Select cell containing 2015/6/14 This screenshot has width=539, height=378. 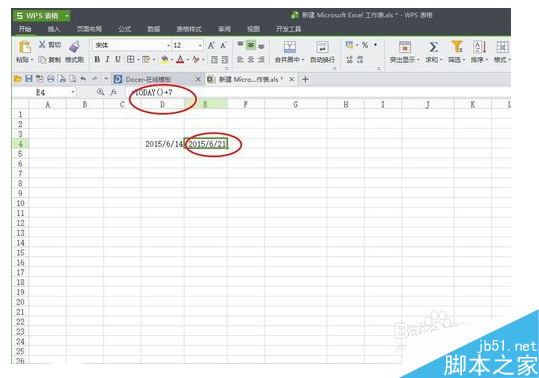point(162,144)
